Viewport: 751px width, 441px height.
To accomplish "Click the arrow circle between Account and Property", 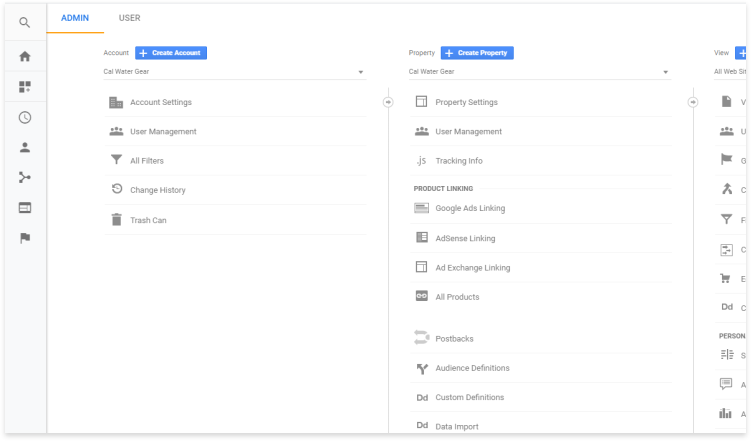I will (388, 102).
